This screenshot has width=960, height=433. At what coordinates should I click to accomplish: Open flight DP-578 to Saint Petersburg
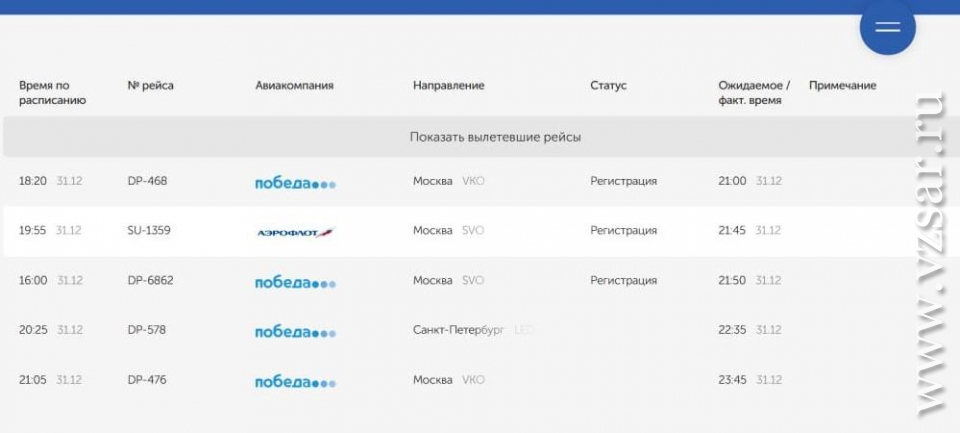point(148,330)
